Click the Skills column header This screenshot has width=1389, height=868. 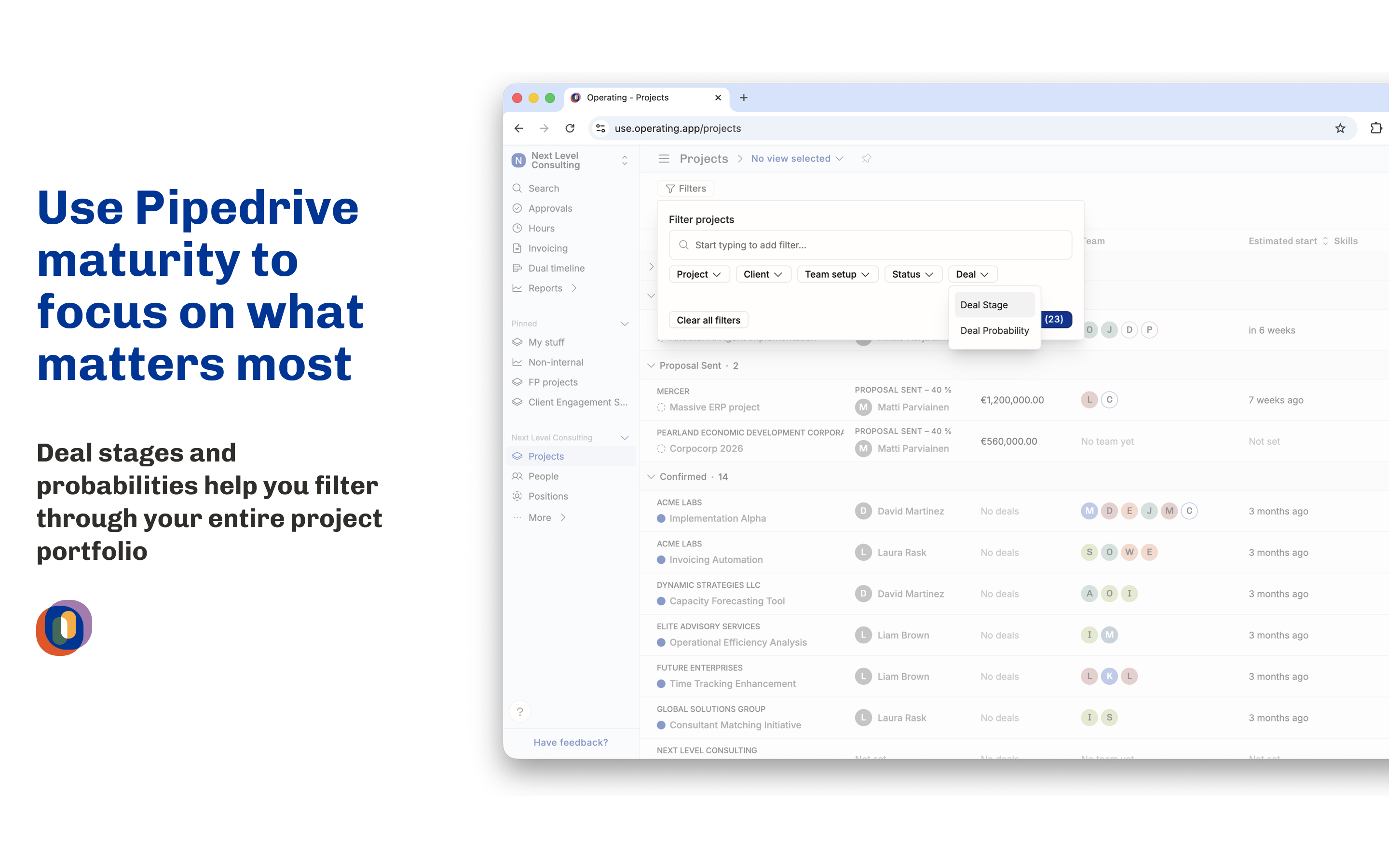click(1346, 241)
